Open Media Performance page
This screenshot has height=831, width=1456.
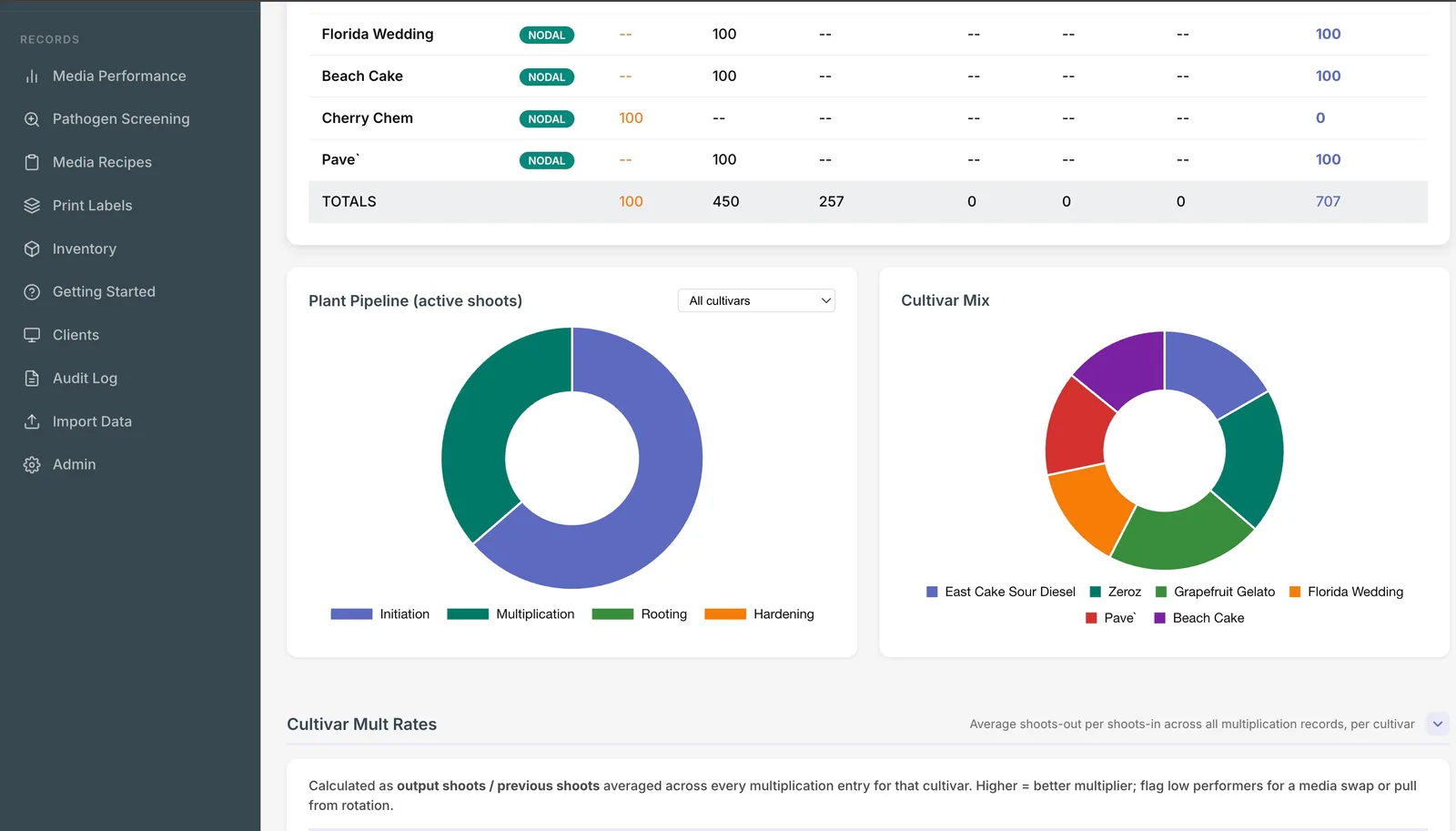(x=119, y=76)
